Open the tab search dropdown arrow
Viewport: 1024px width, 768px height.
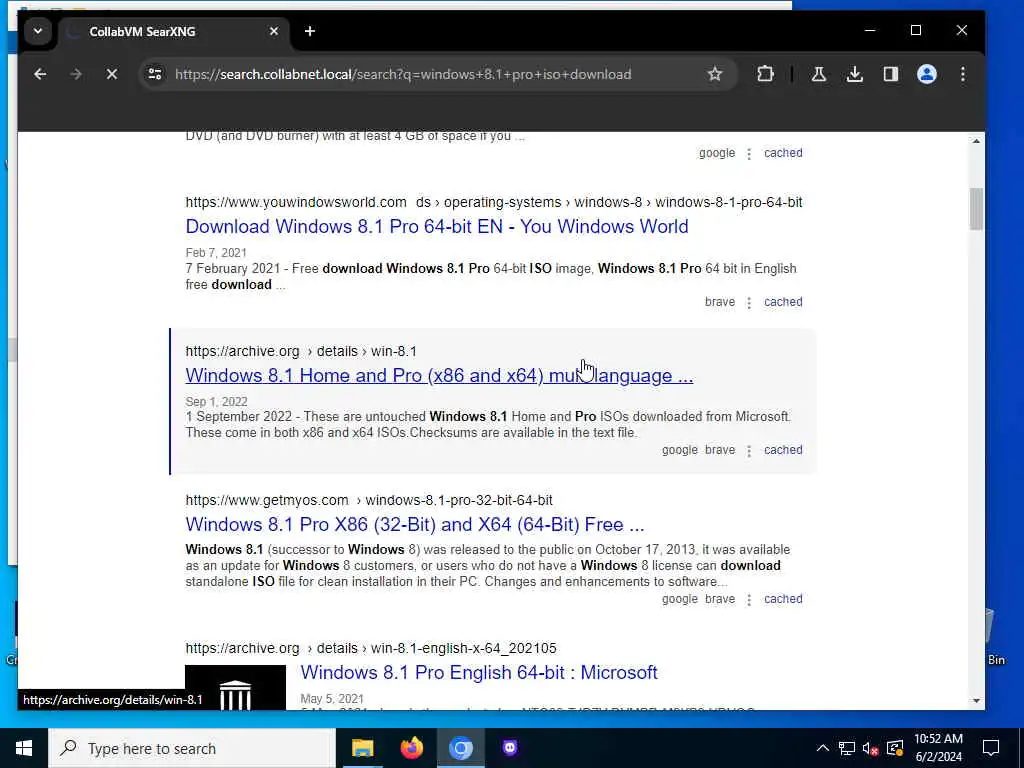click(x=38, y=31)
